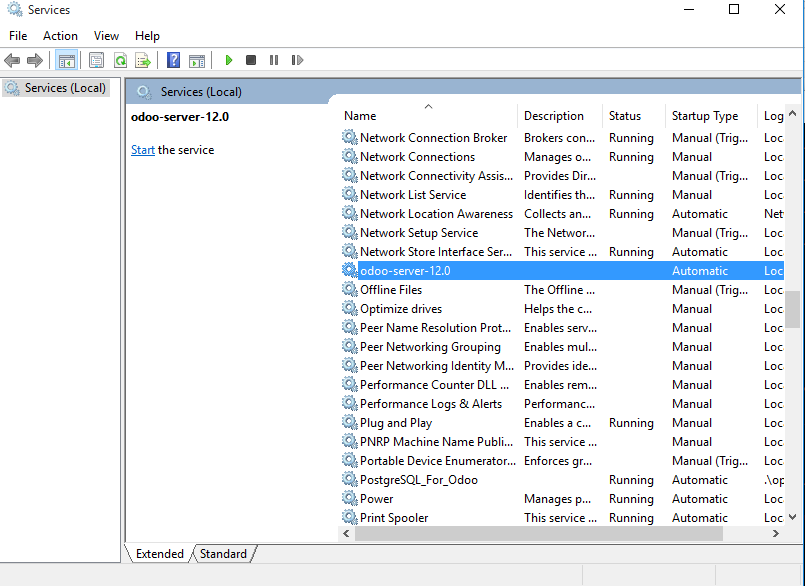This screenshot has height=586, width=805.
Task: Click Automatic startup type of odoo-server-12.0
Action: 700,271
